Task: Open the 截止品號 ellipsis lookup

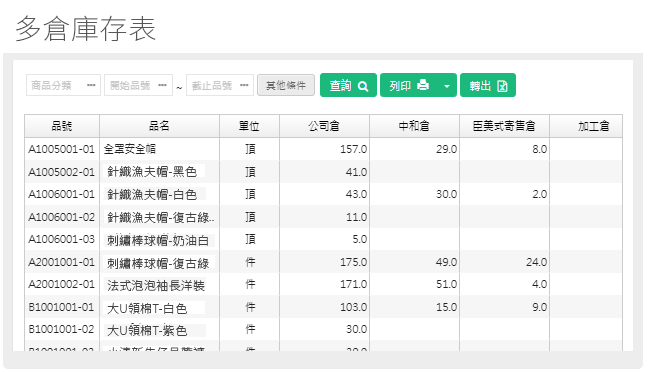Action: [x=244, y=85]
